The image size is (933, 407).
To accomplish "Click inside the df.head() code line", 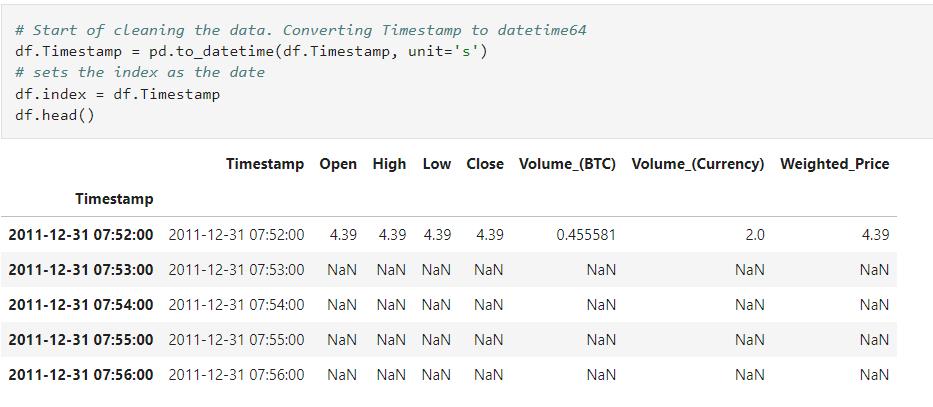I will (55, 115).
